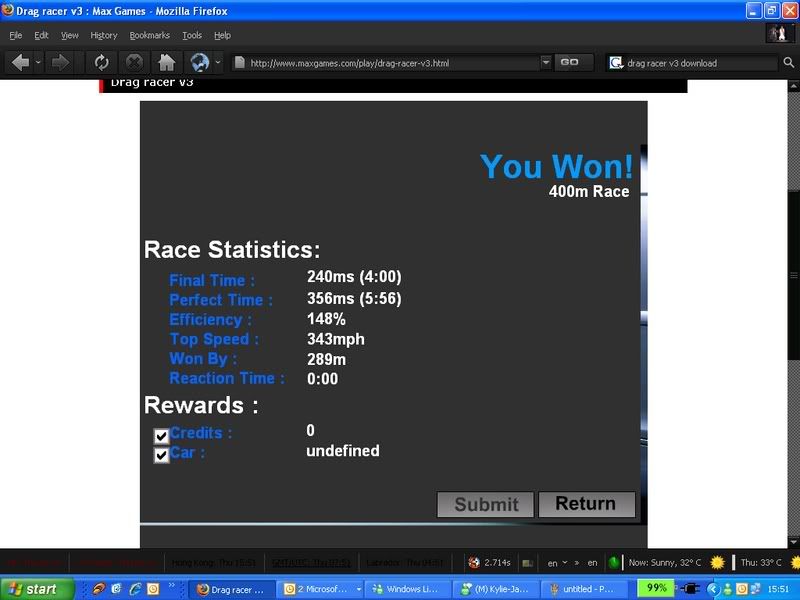Click the system clock 15:51

778,589
